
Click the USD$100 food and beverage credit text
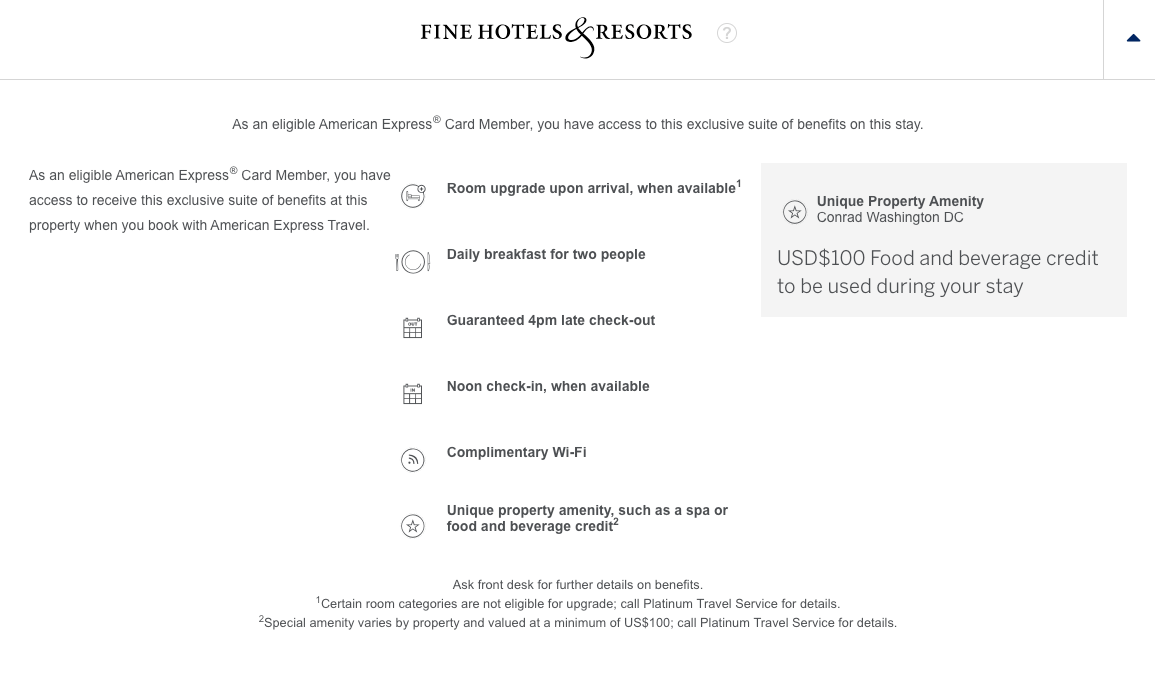938,272
